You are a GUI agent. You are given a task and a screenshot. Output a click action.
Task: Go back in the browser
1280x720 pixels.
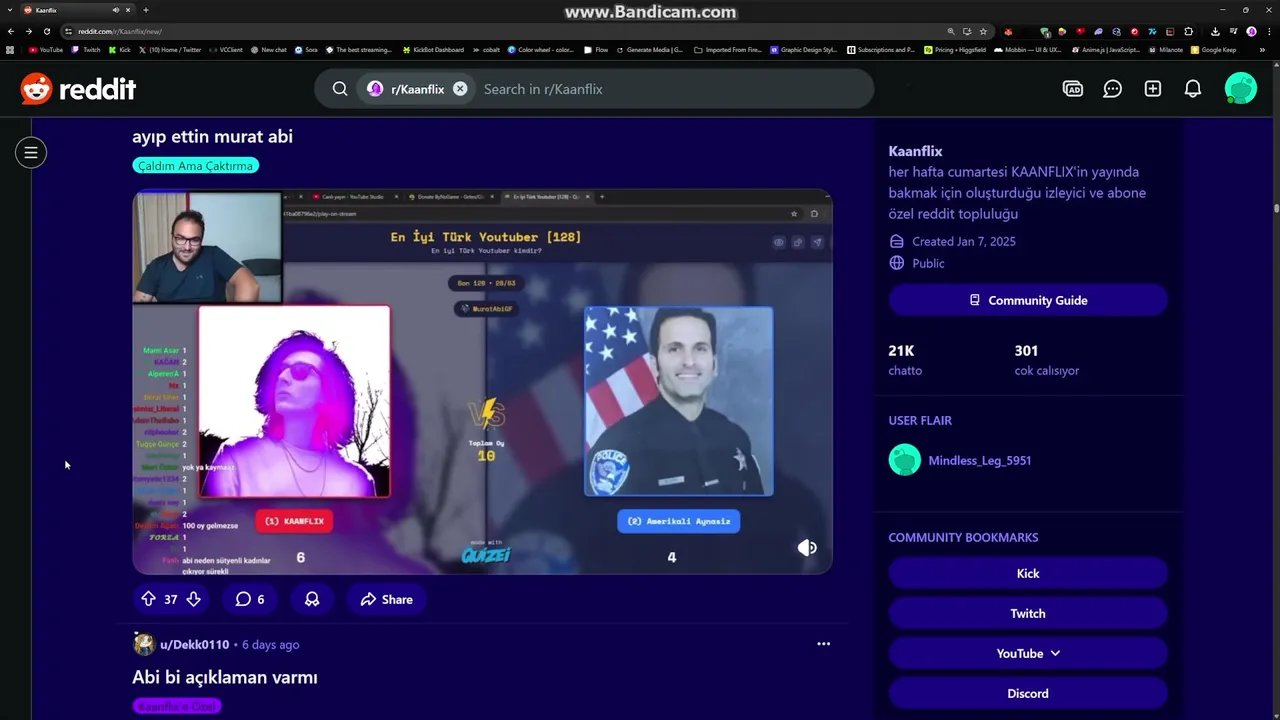[10, 31]
